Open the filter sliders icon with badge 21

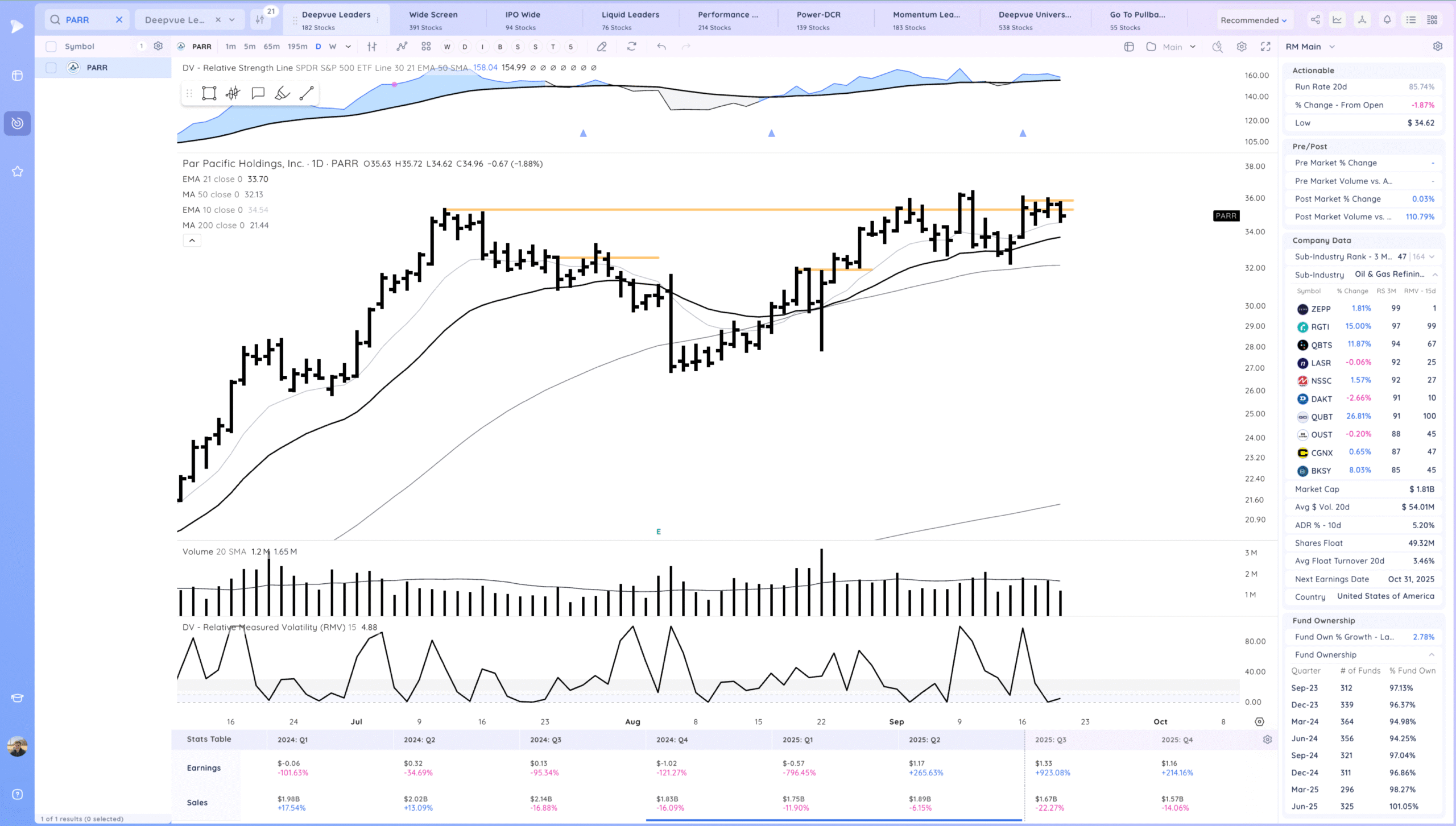pos(260,20)
